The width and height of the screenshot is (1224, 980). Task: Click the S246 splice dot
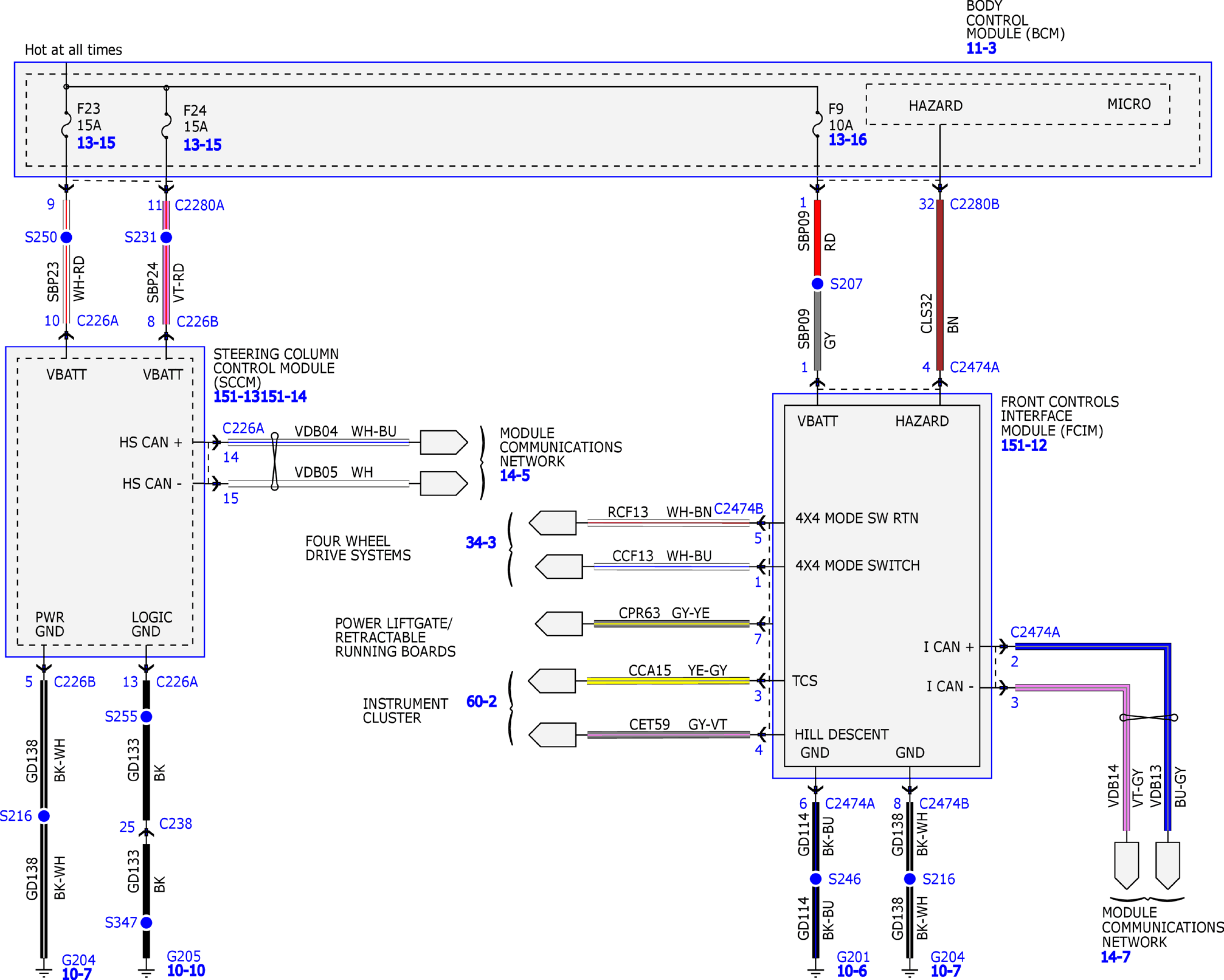(x=815, y=879)
